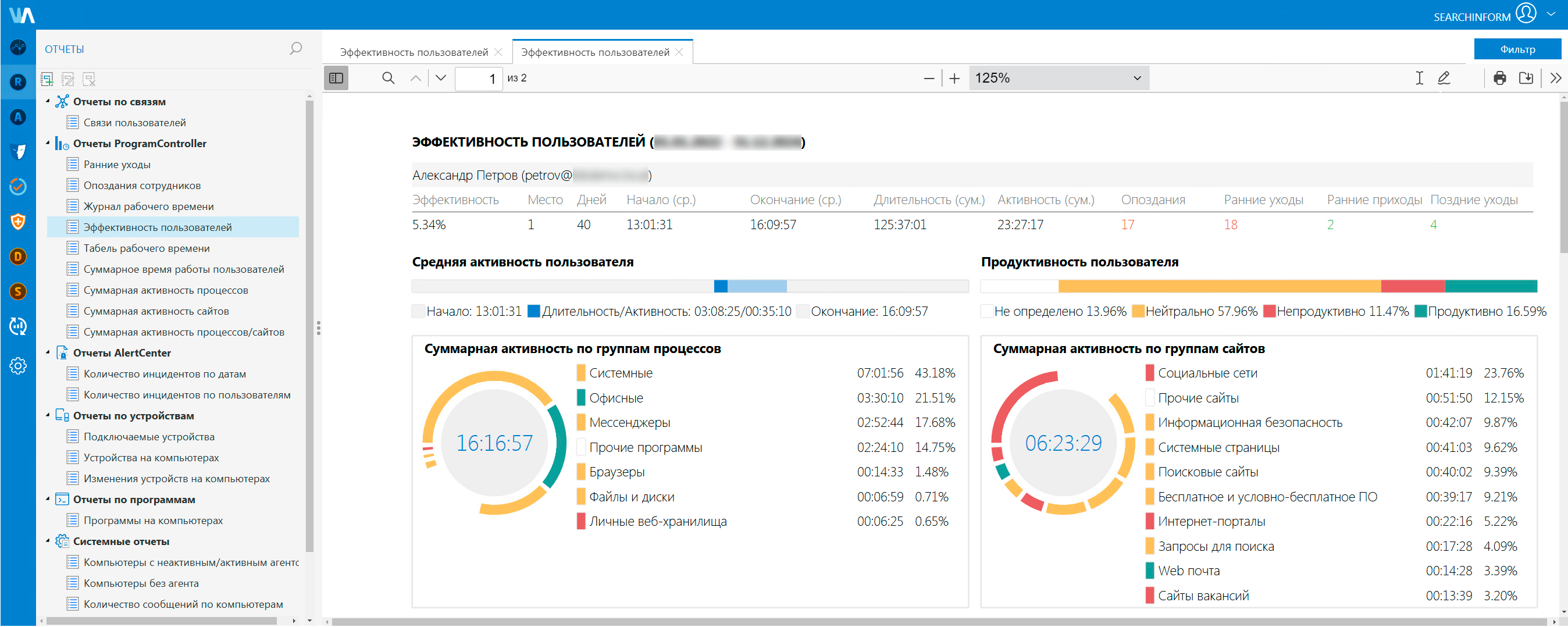Toggle the document viewer sidebar panel

[x=336, y=78]
